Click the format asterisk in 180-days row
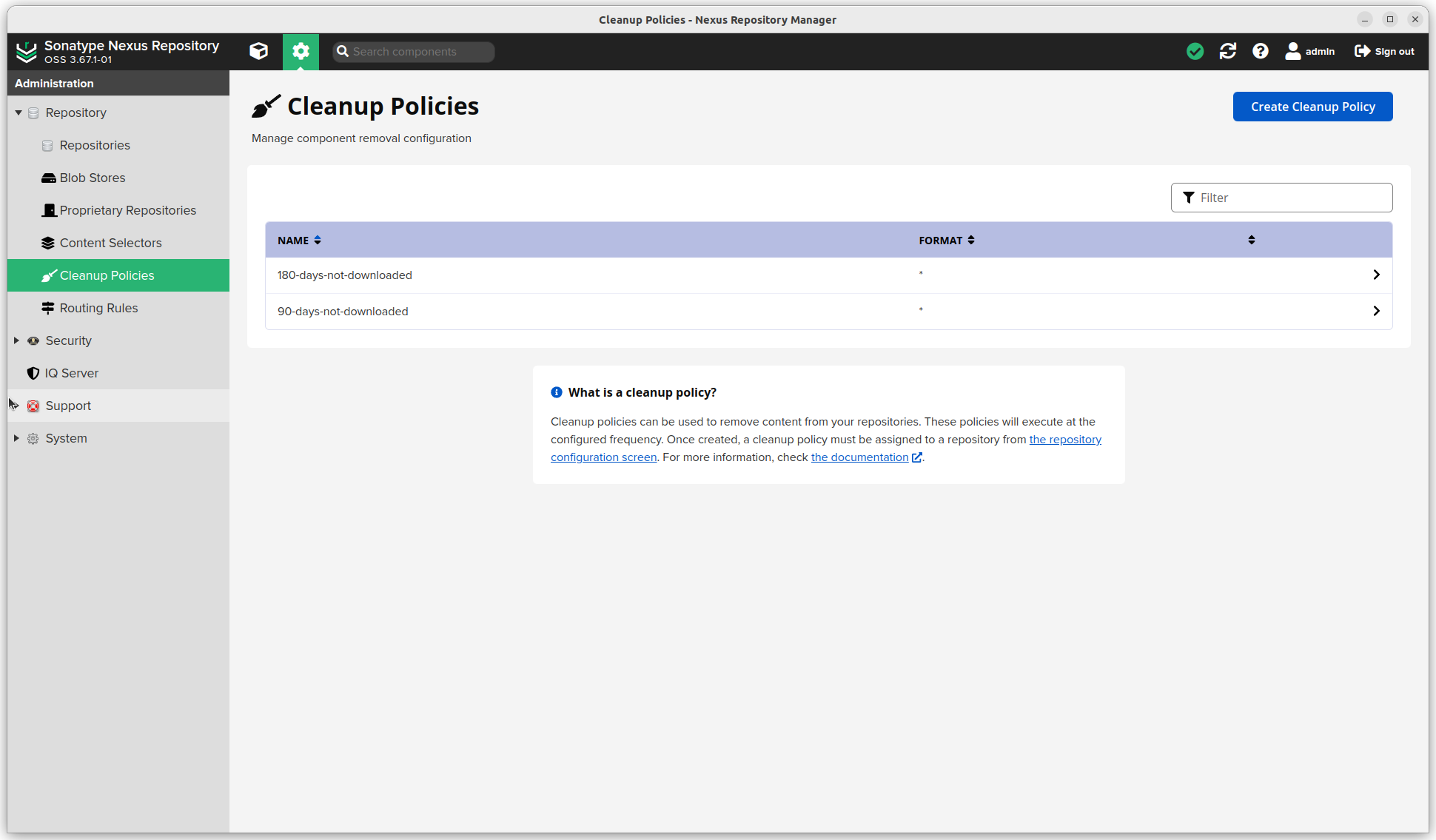Viewport: 1436px width, 840px height. click(921, 274)
